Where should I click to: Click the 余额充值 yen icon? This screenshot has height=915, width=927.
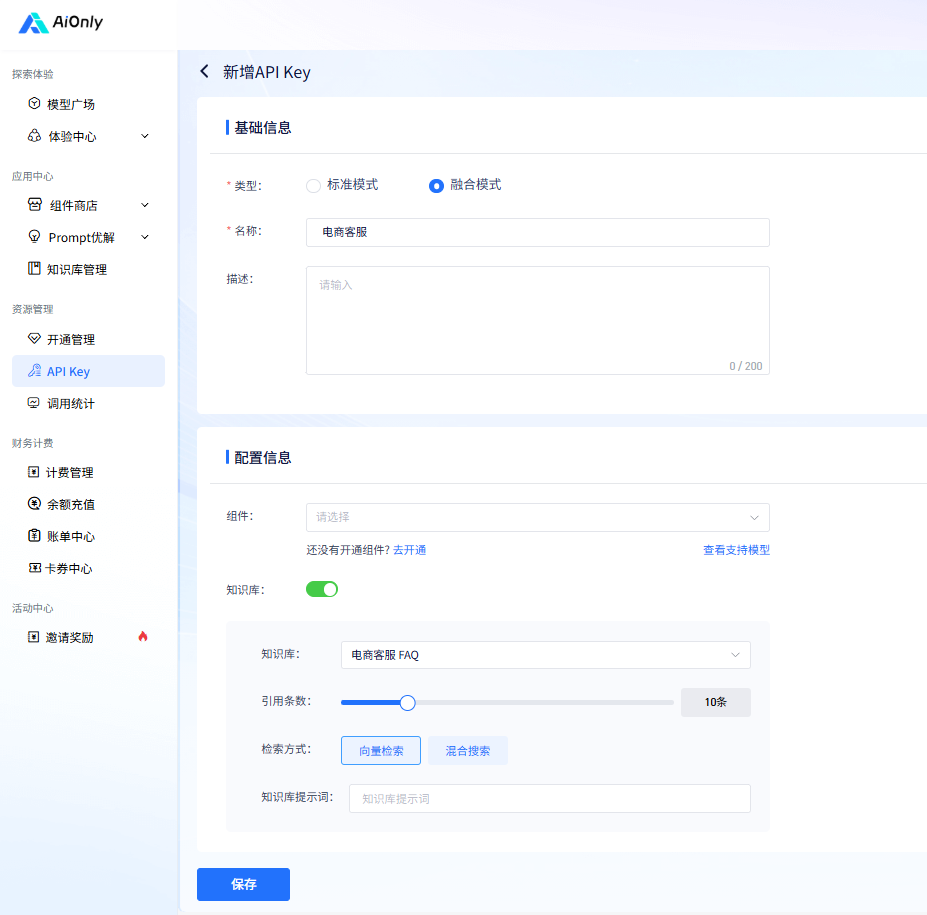point(34,504)
